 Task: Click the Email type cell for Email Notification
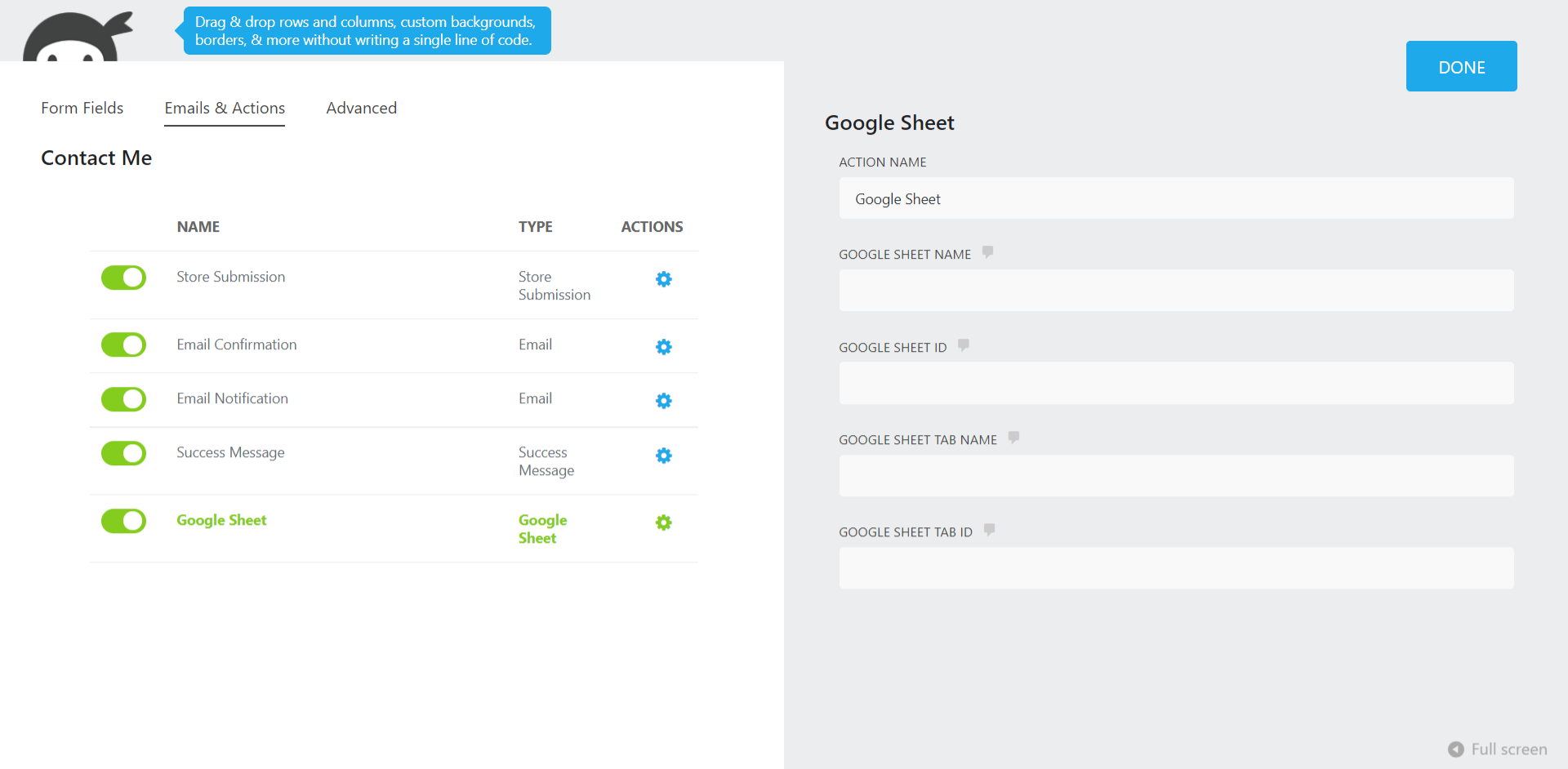(x=536, y=398)
